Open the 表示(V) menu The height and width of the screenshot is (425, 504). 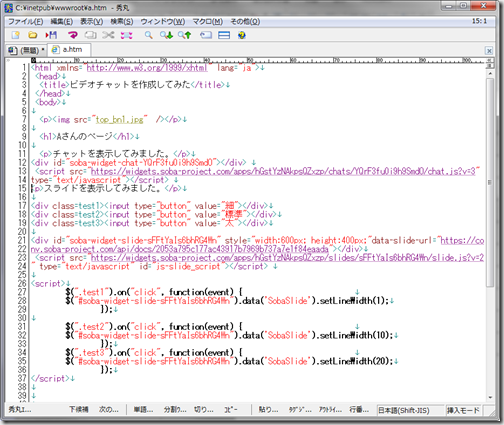coord(92,22)
